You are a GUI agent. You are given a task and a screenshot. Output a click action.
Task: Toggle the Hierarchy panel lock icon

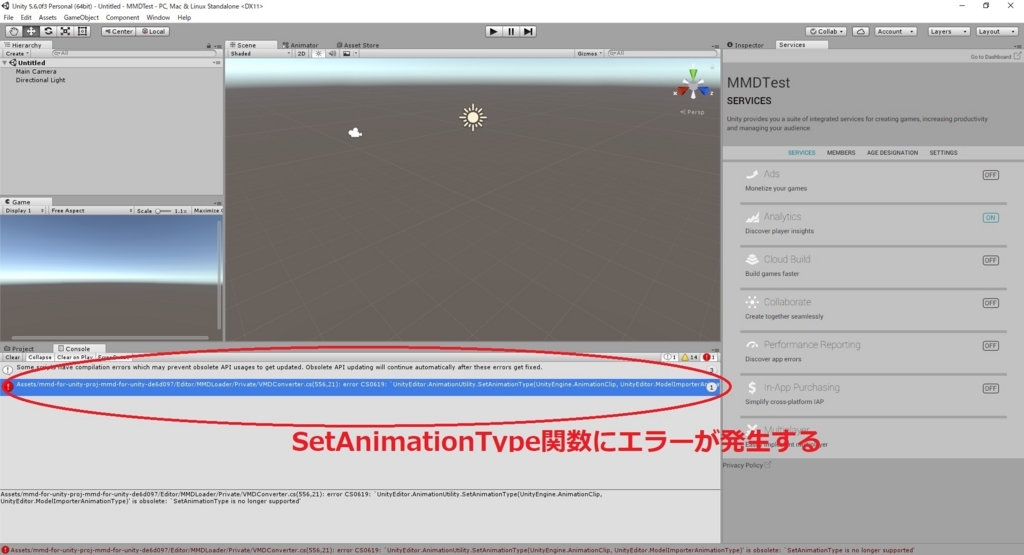click(x=209, y=46)
